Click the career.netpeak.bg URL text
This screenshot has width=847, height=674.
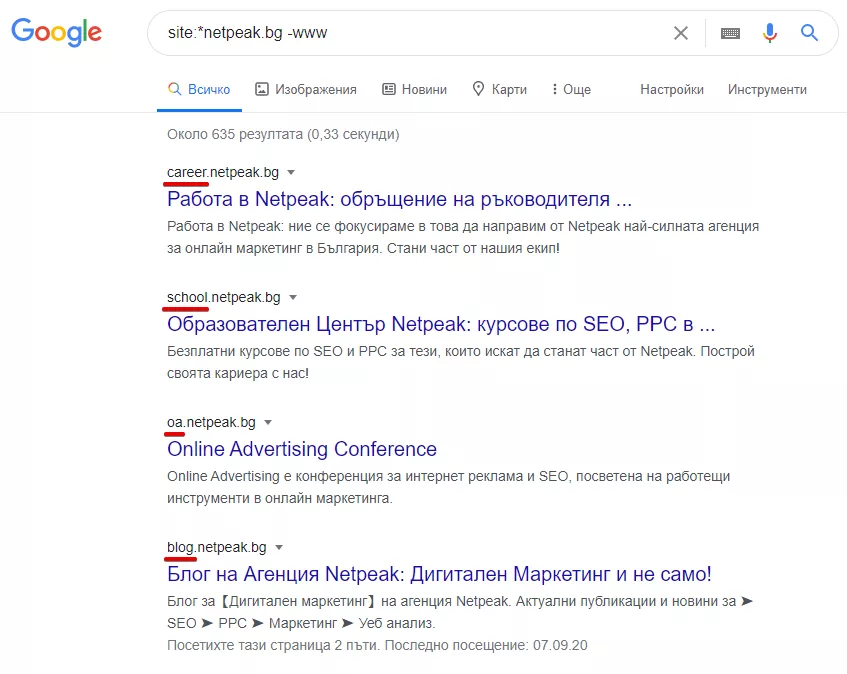[223, 172]
